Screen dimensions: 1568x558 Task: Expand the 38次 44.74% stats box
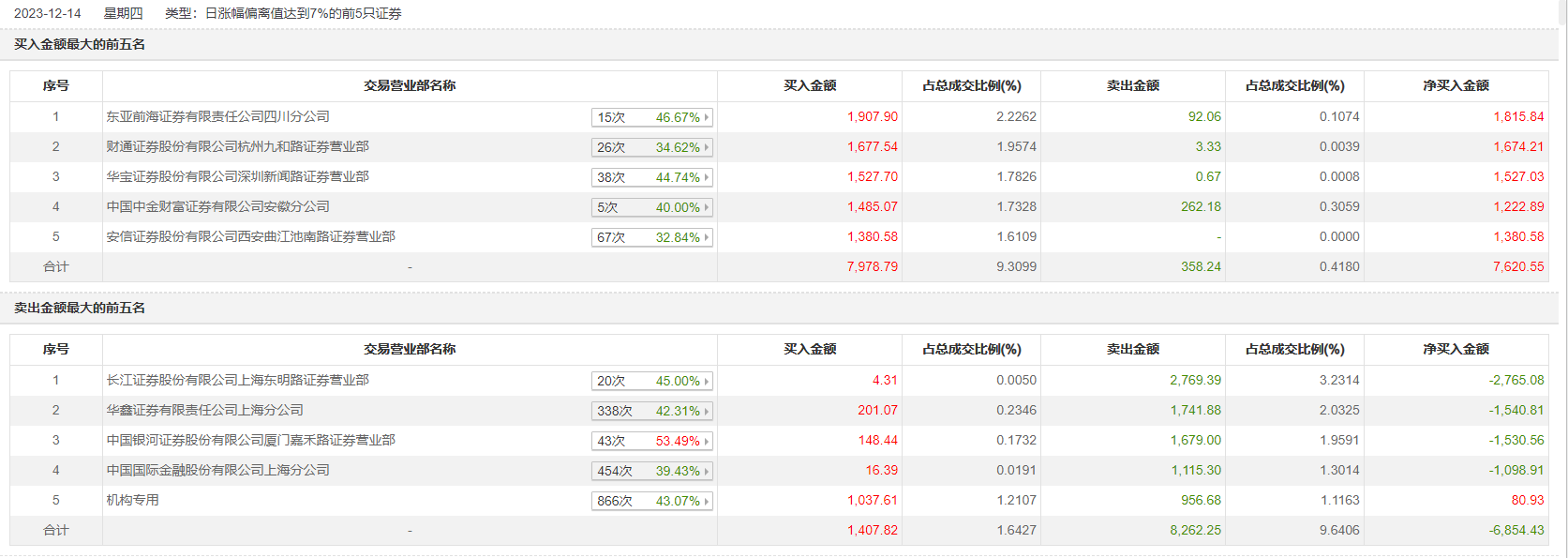pyautogui.click(x=652, y=177)
